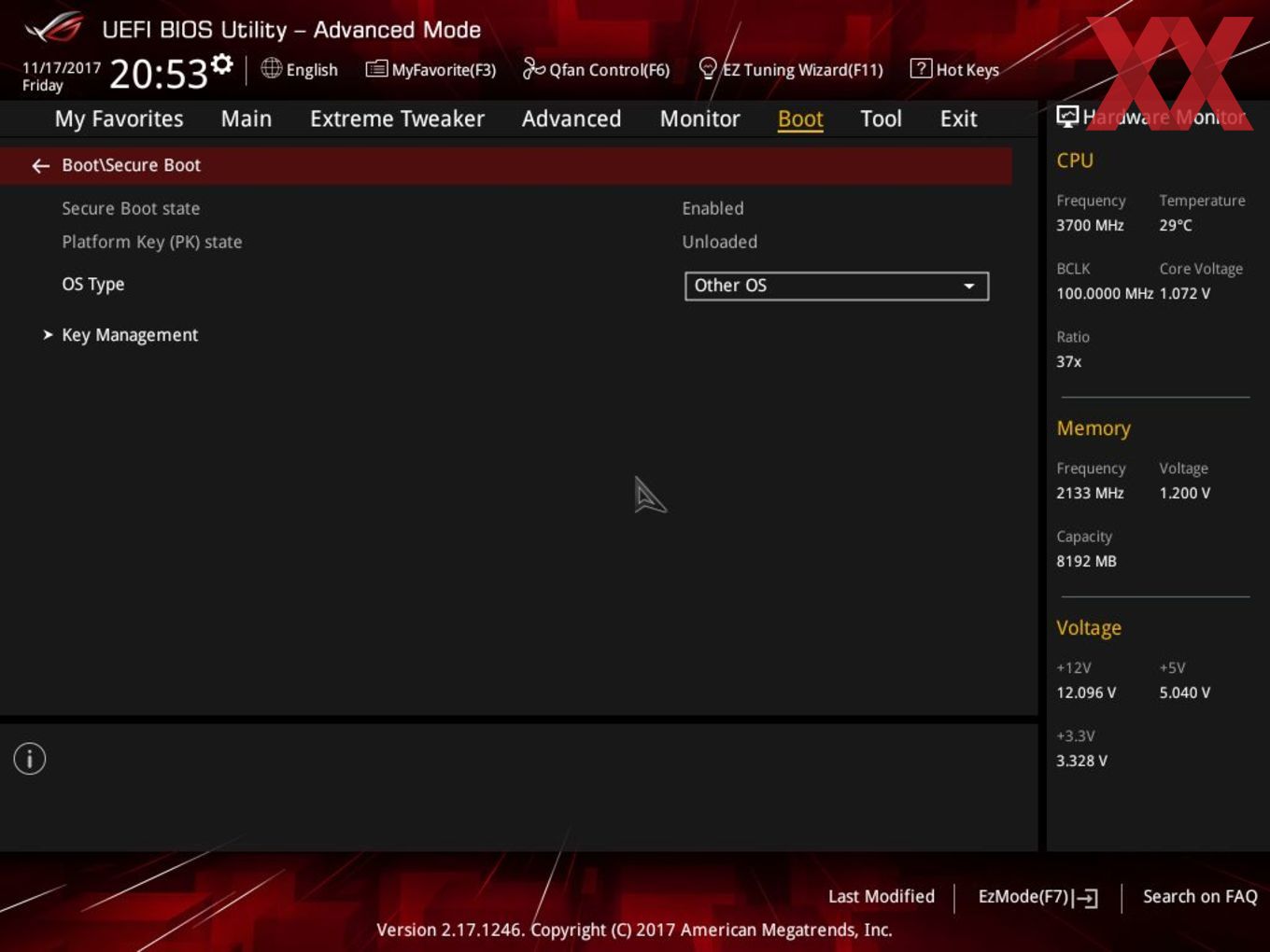1270x952 pixels.
Task: Click the back arrow in Boot\Secure Boot
Action: point(40,166)
